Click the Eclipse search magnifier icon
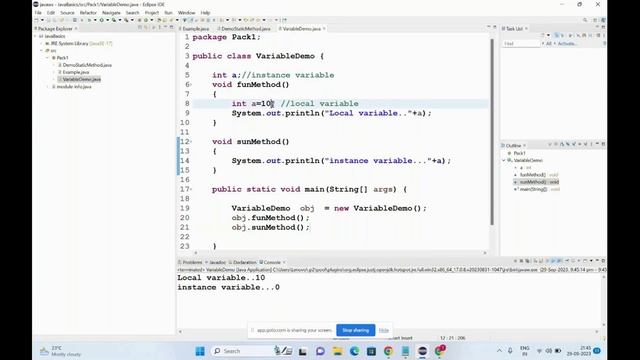The width and height of the screenshot is (640, 360). pyautogui.click(x=585, y=20)
